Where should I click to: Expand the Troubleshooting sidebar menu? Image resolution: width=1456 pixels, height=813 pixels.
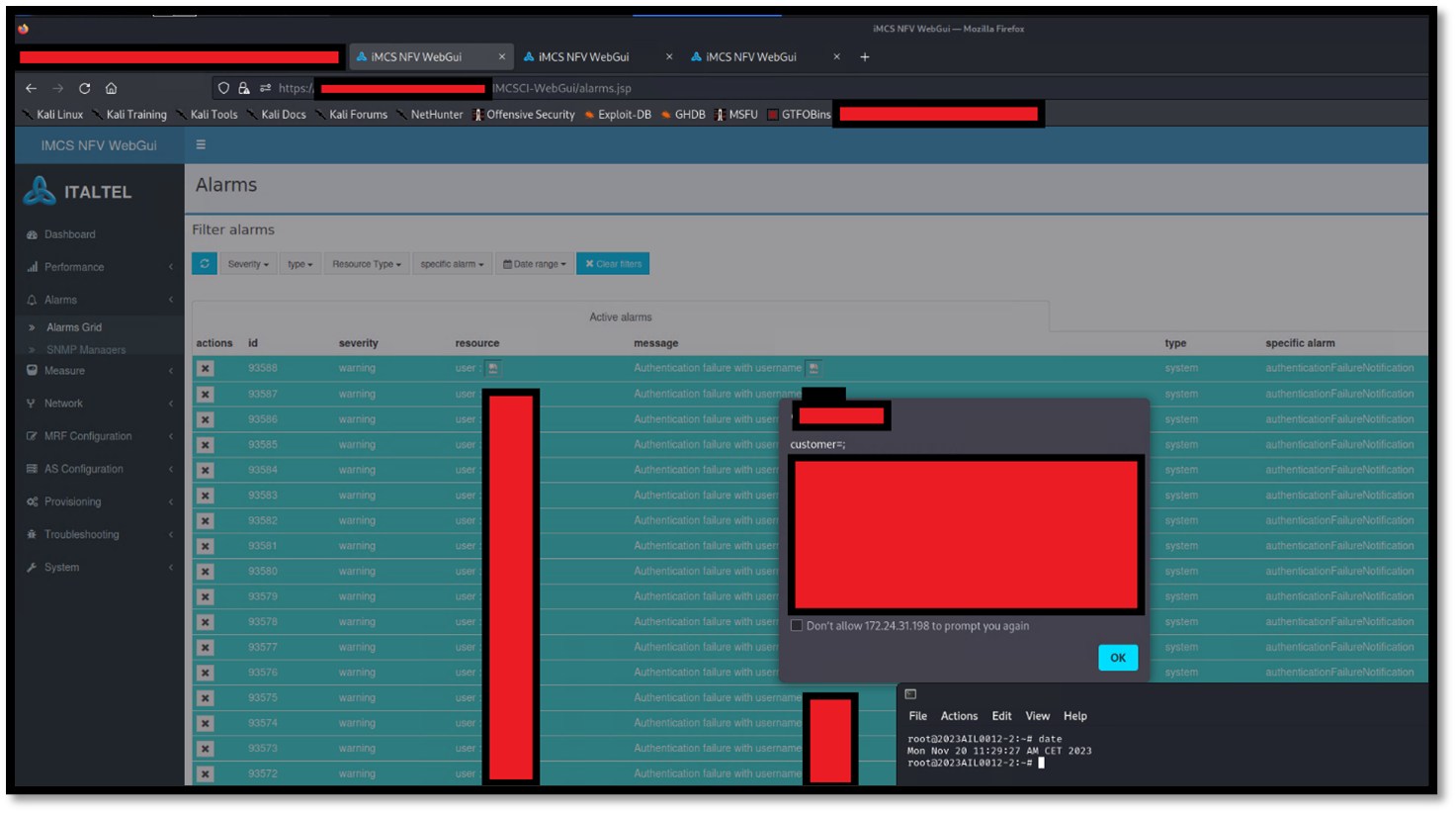tap(99, 535)
